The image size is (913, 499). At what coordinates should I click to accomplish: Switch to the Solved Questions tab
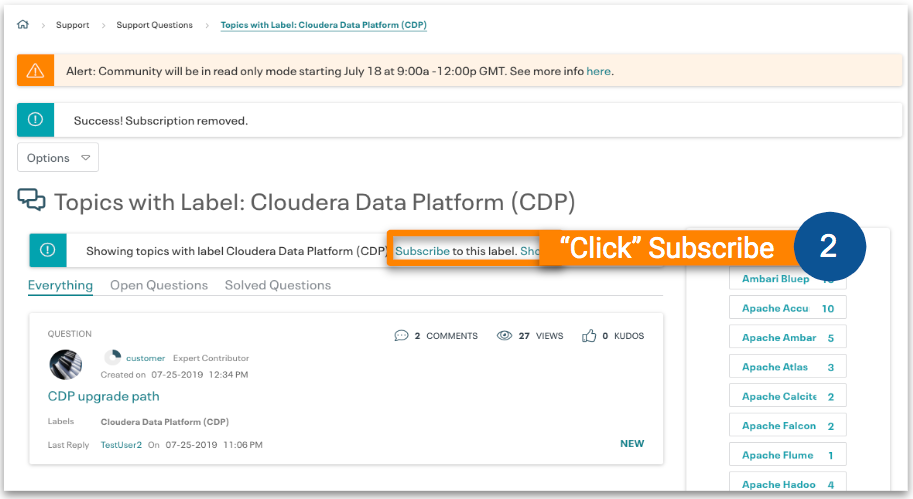(277, 285)
